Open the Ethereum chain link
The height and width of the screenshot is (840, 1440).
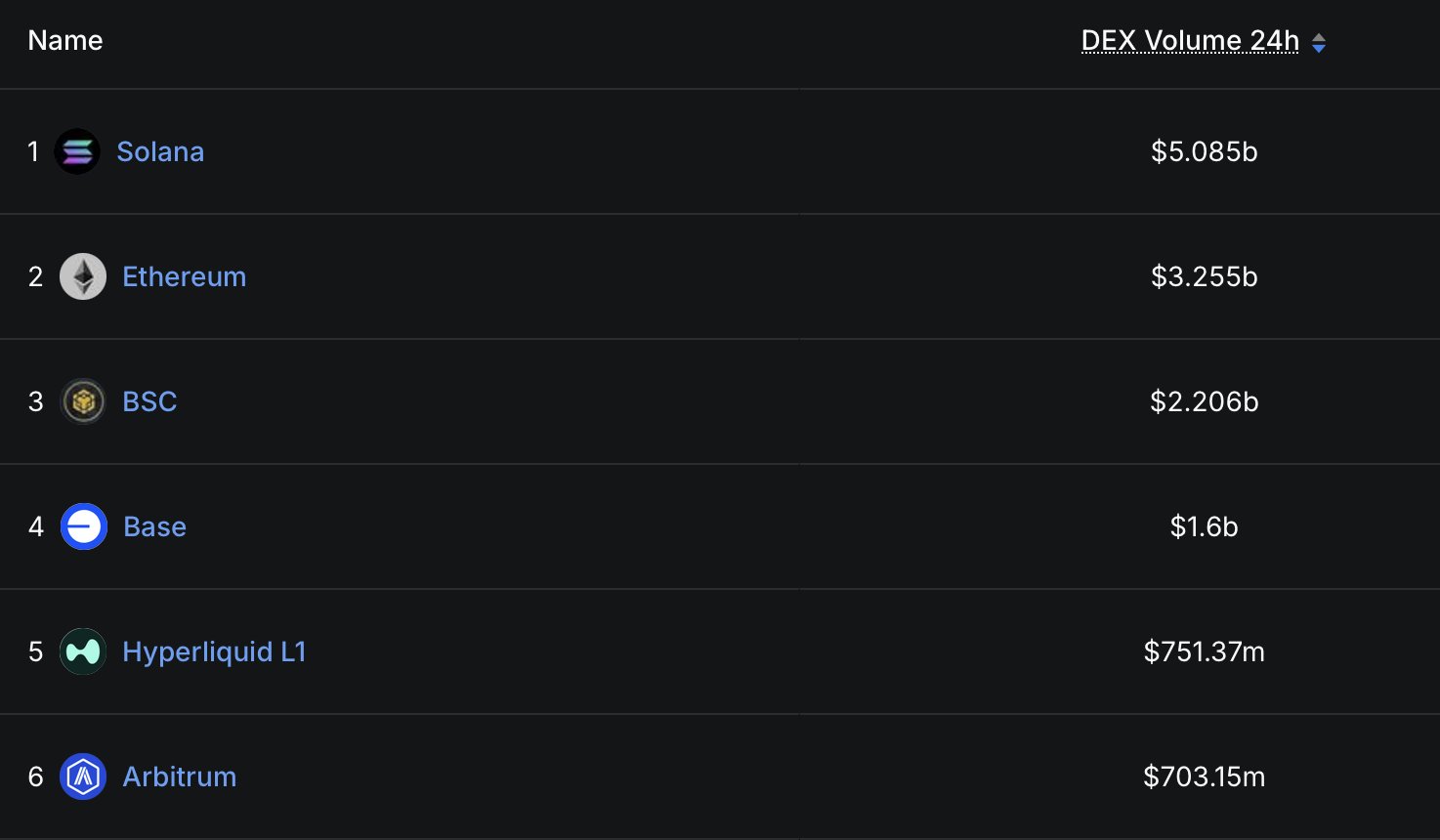[184, 276]
